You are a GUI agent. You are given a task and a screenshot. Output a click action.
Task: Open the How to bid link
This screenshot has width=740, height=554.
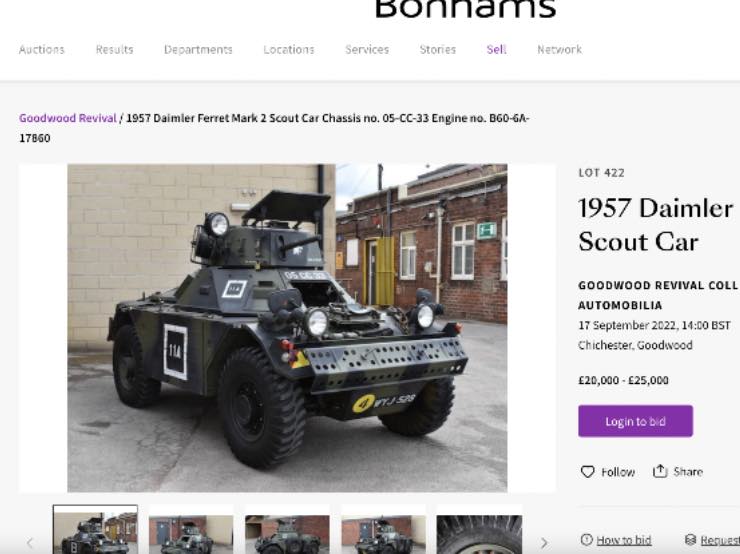pyautogui.click(x=623, y=540)
